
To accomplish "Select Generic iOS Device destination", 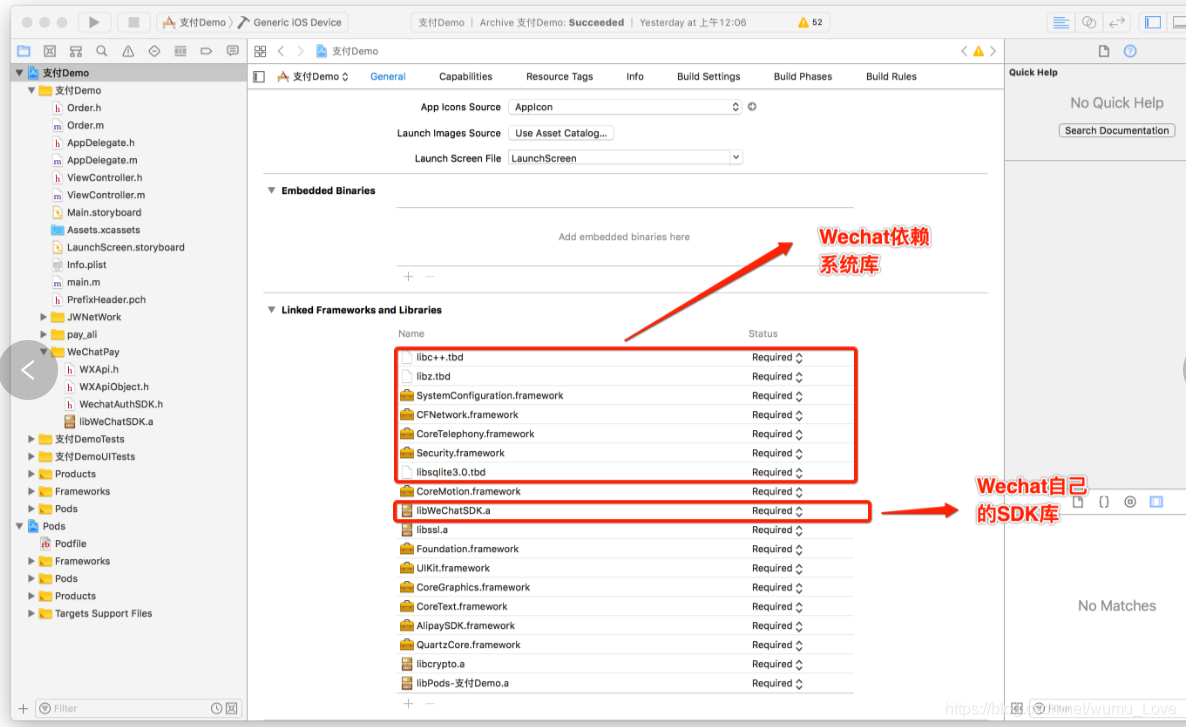I will pyautogui.click(x=290, y=22).
